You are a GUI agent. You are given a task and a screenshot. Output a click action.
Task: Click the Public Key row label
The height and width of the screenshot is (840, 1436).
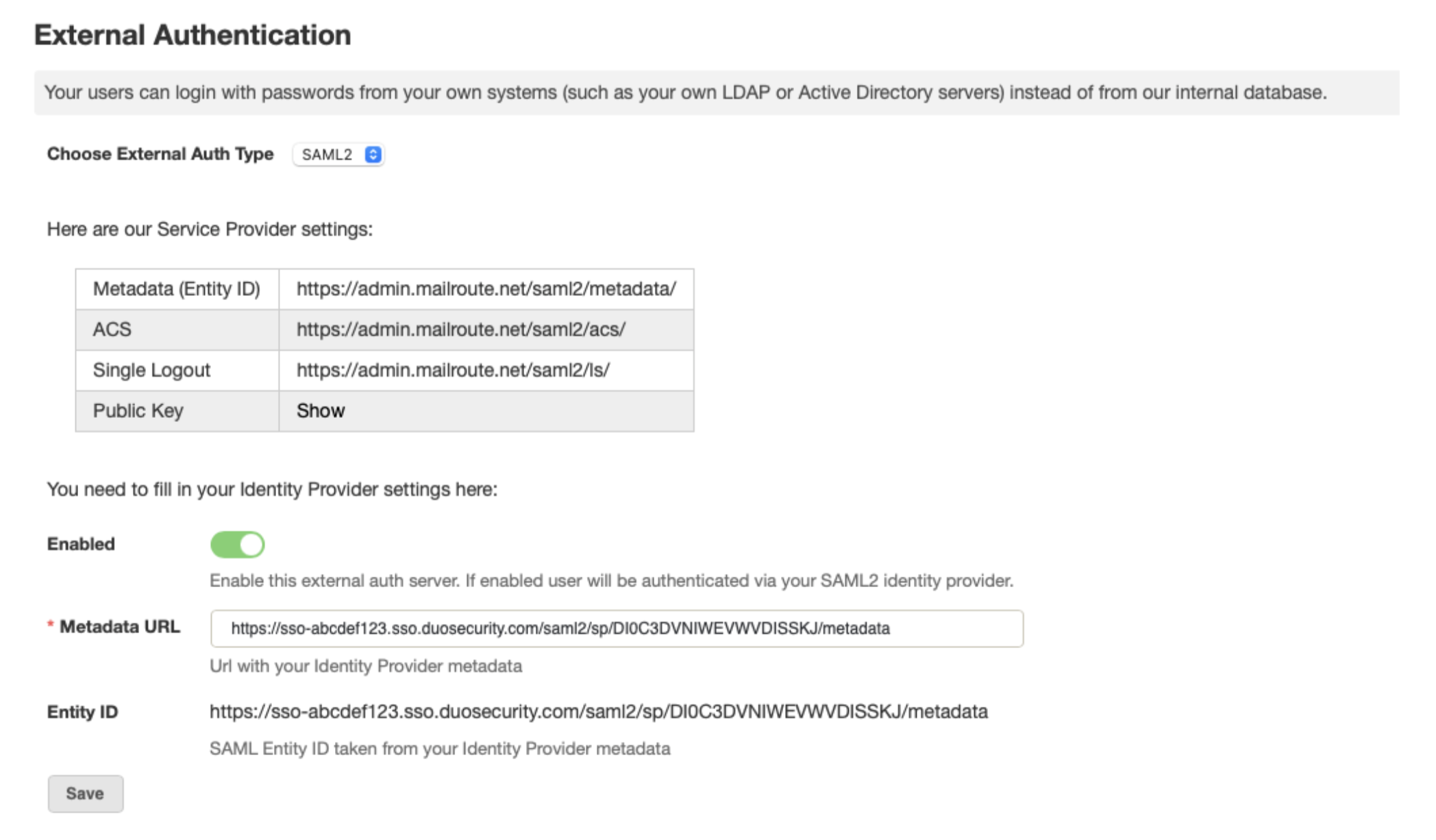pos(138,410)
